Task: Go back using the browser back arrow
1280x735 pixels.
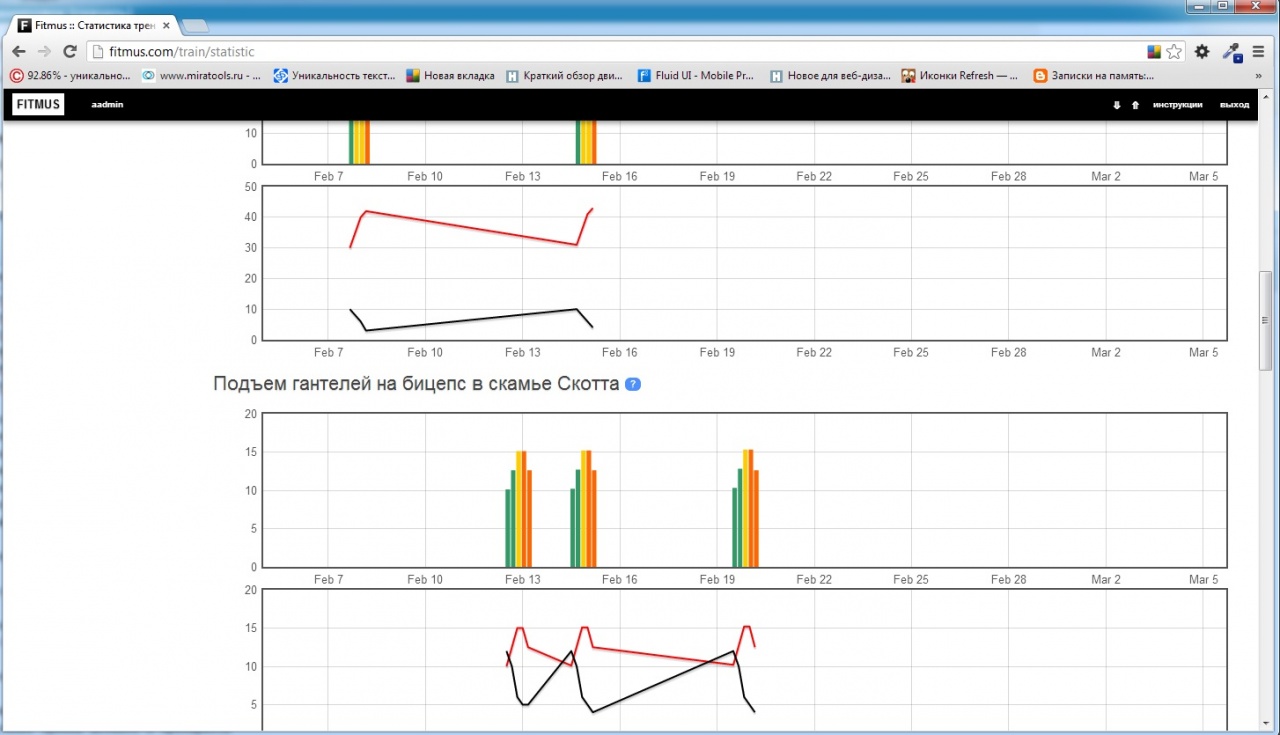Action: pyautogui.click(x=19, y=51)
